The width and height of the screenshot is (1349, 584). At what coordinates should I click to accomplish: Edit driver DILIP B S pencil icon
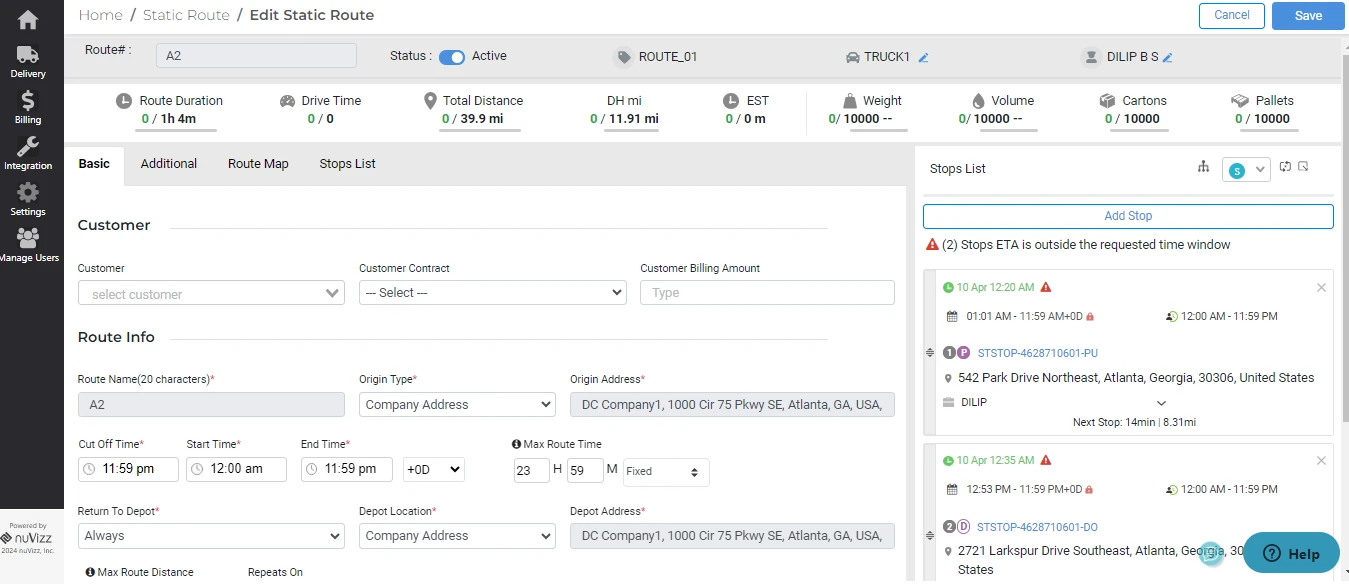(x=1167, y=58)
